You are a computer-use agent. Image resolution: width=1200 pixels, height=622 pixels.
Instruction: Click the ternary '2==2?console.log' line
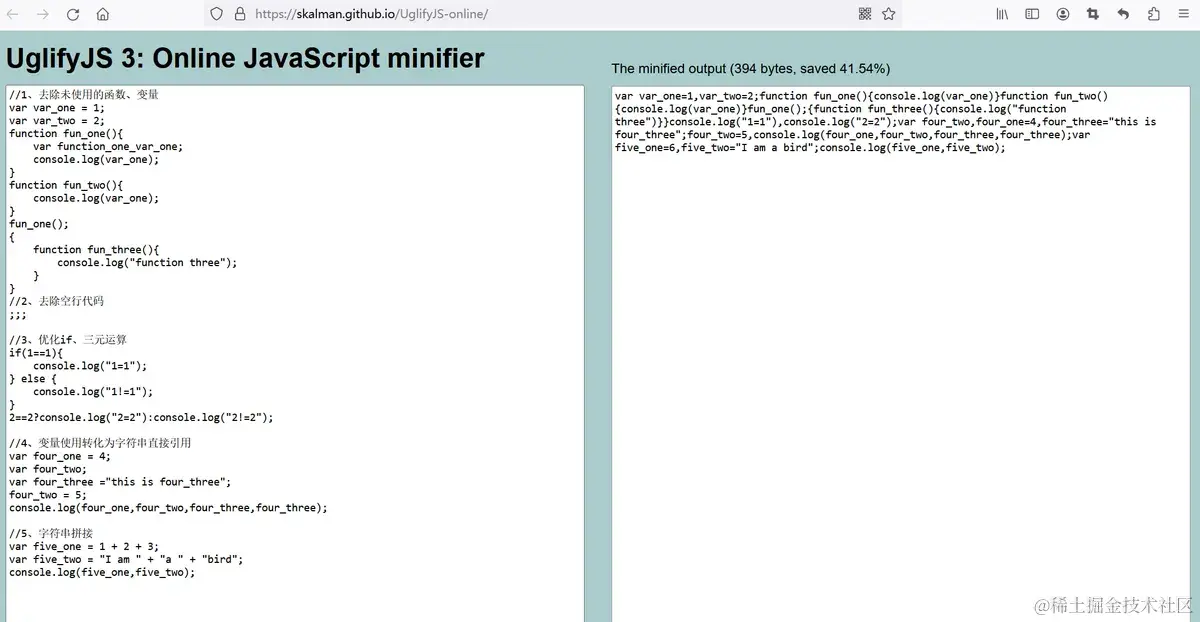pos(141,418)
